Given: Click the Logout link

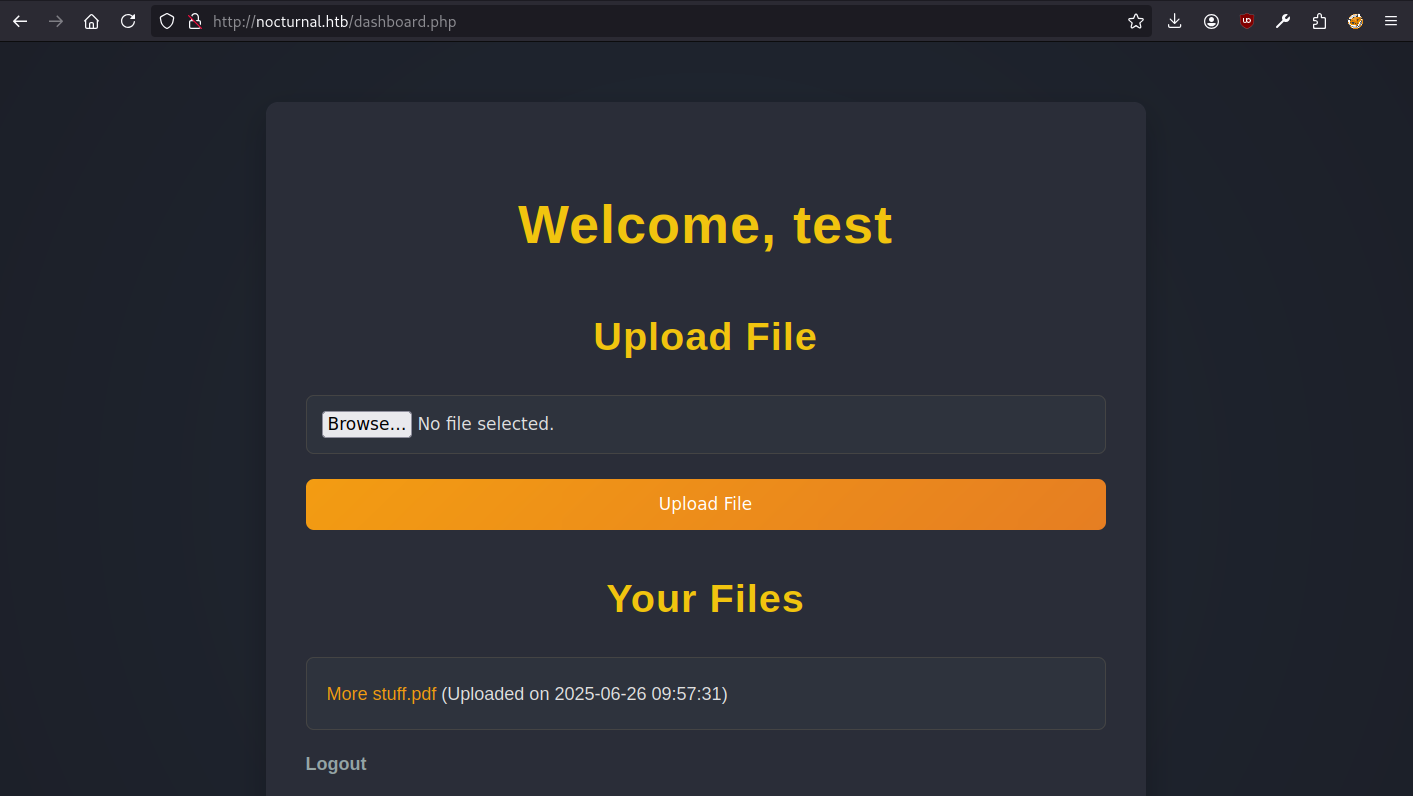Looking at the screenshot, I should click(336, 764).
